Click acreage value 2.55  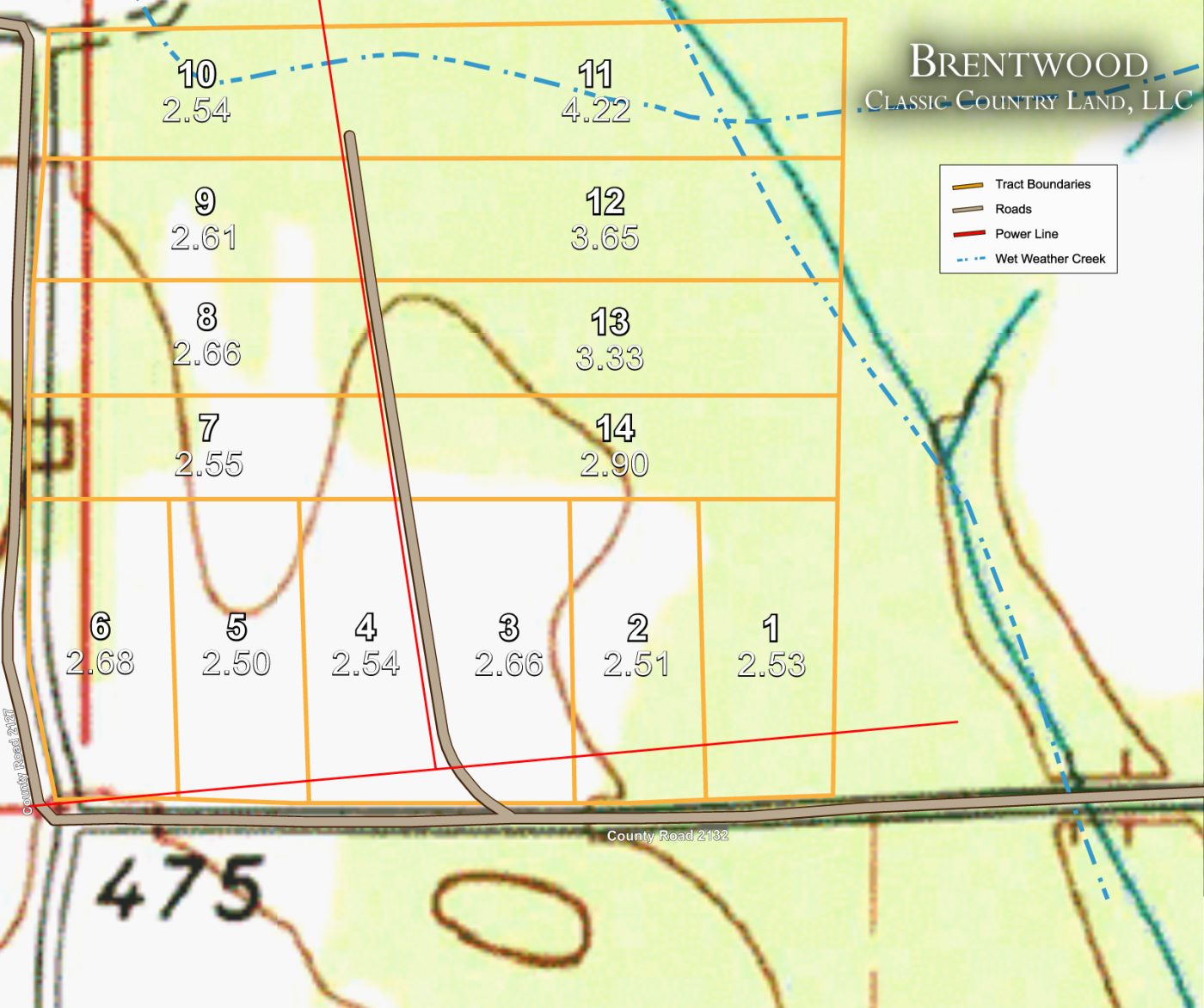tap(209, 464)
